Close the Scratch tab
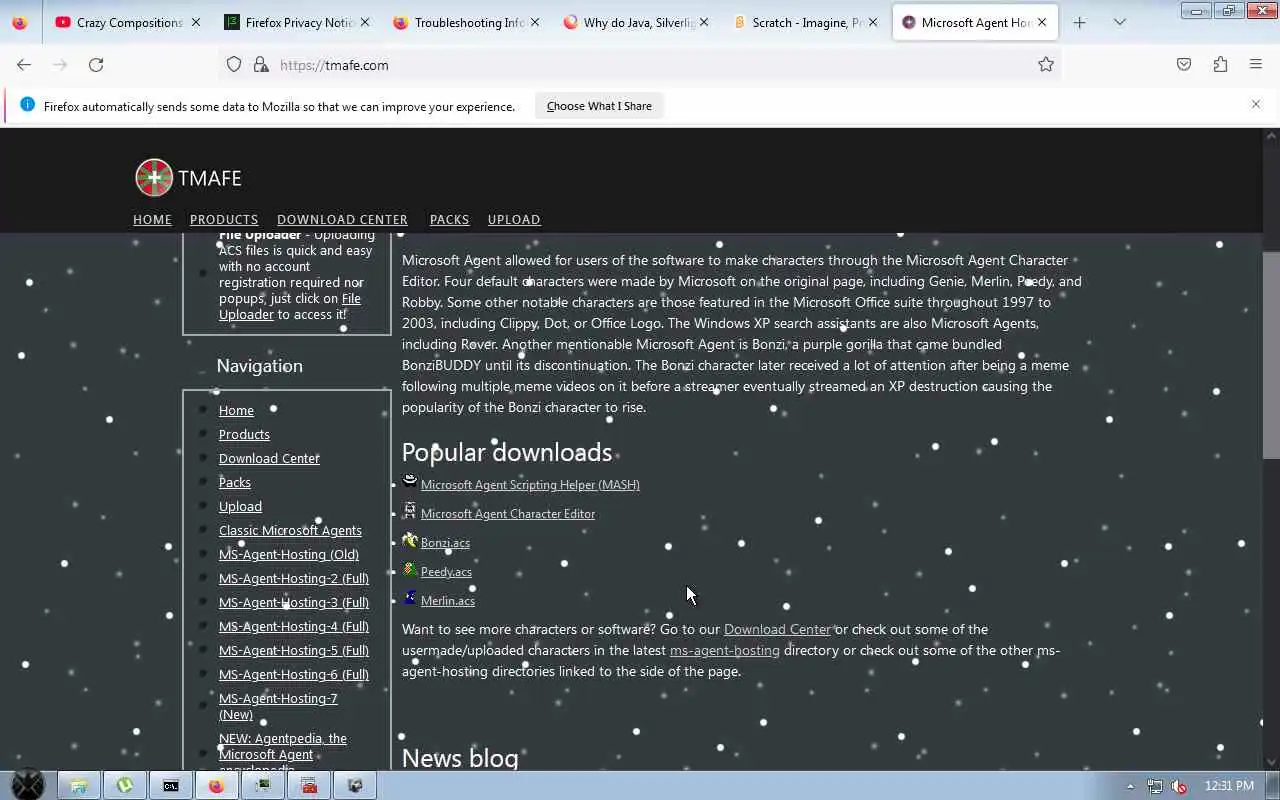Screen dimensions: 1280x800 pos(873,22)
